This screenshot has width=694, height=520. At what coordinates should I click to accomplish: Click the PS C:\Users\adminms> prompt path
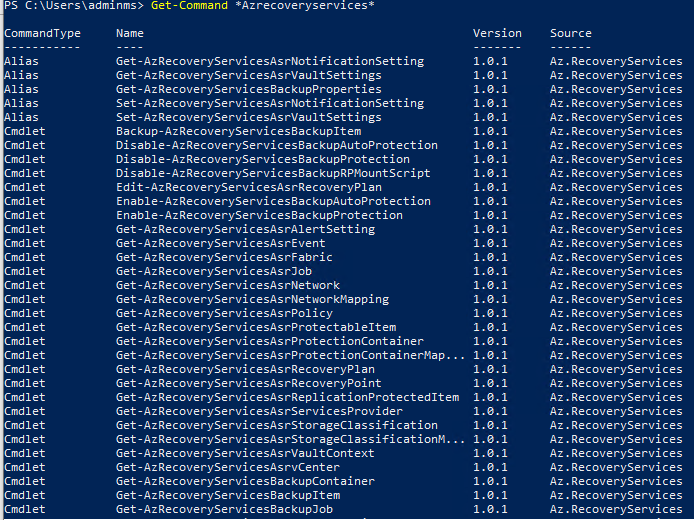pyautogui.click(x=74, y=6)
